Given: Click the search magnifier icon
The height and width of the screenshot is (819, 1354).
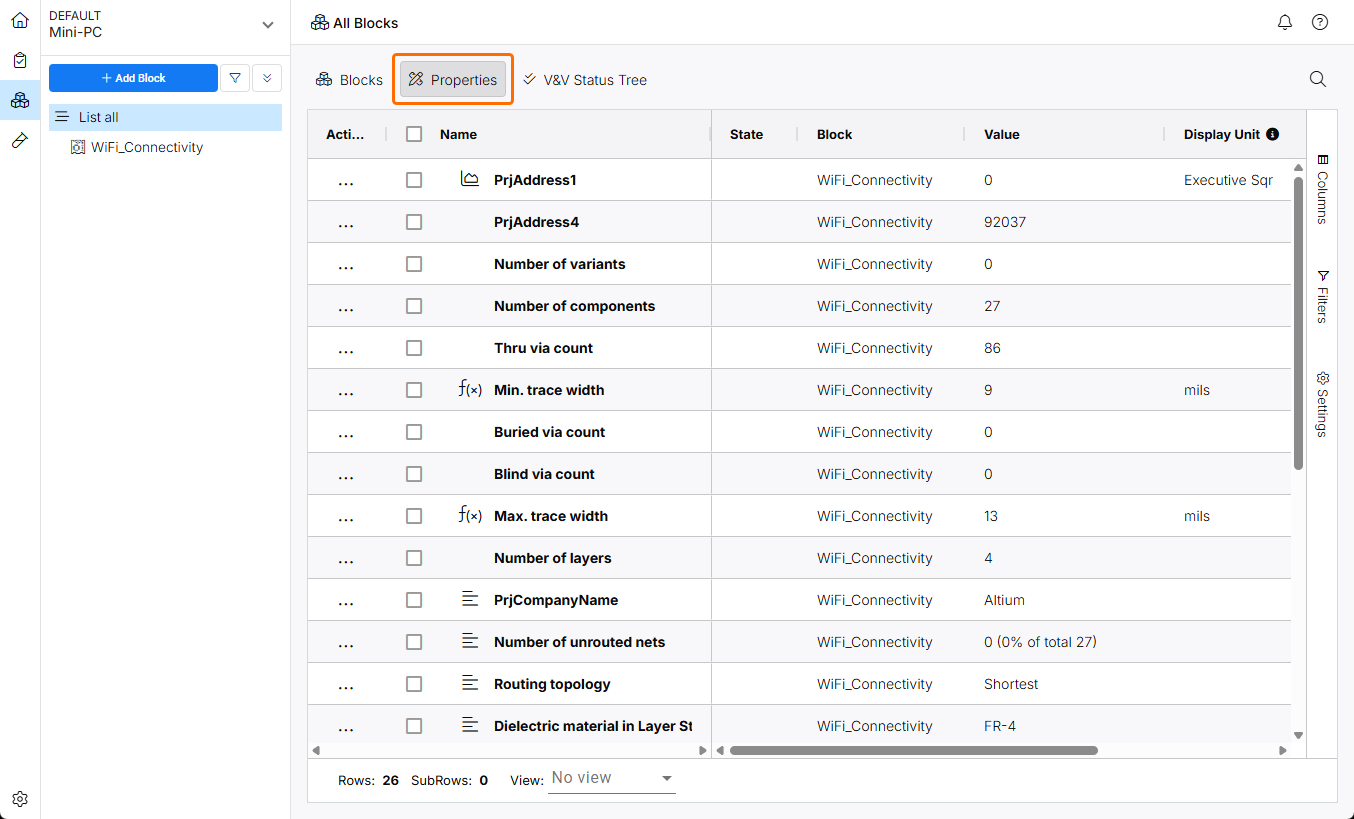Looking at the screenshot, I should coord(1317,79).
